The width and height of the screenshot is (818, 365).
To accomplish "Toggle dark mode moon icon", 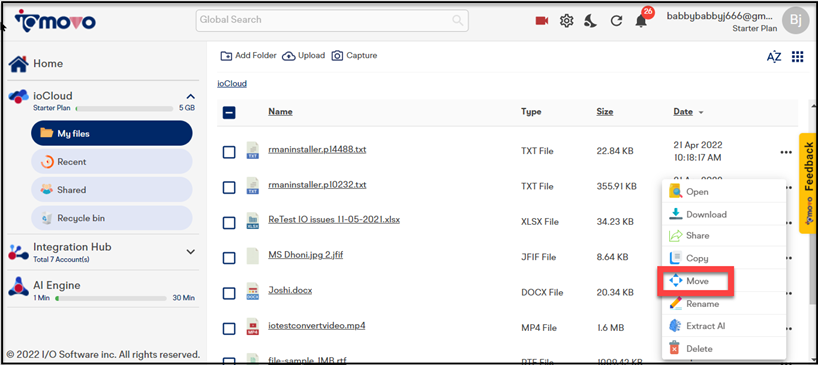I will pyautogui.click(x=591, y=21).
